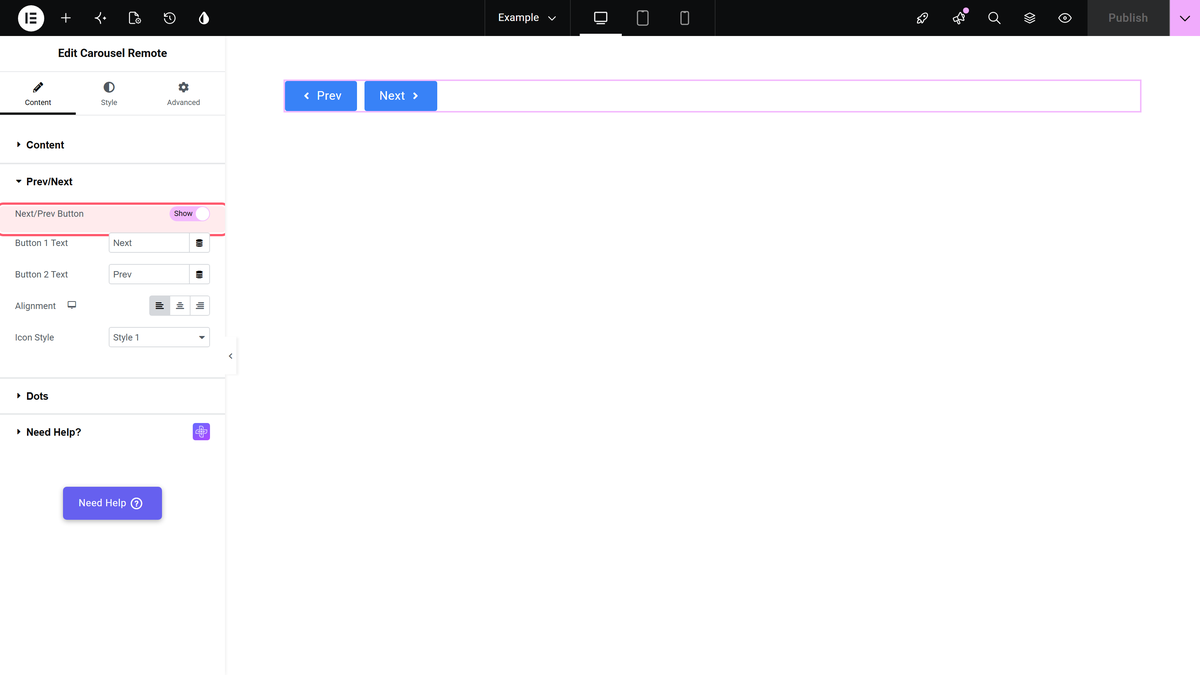Preview changes with the eye icon
This screenshot has height=675, width=1200.
coord(1065,18)
